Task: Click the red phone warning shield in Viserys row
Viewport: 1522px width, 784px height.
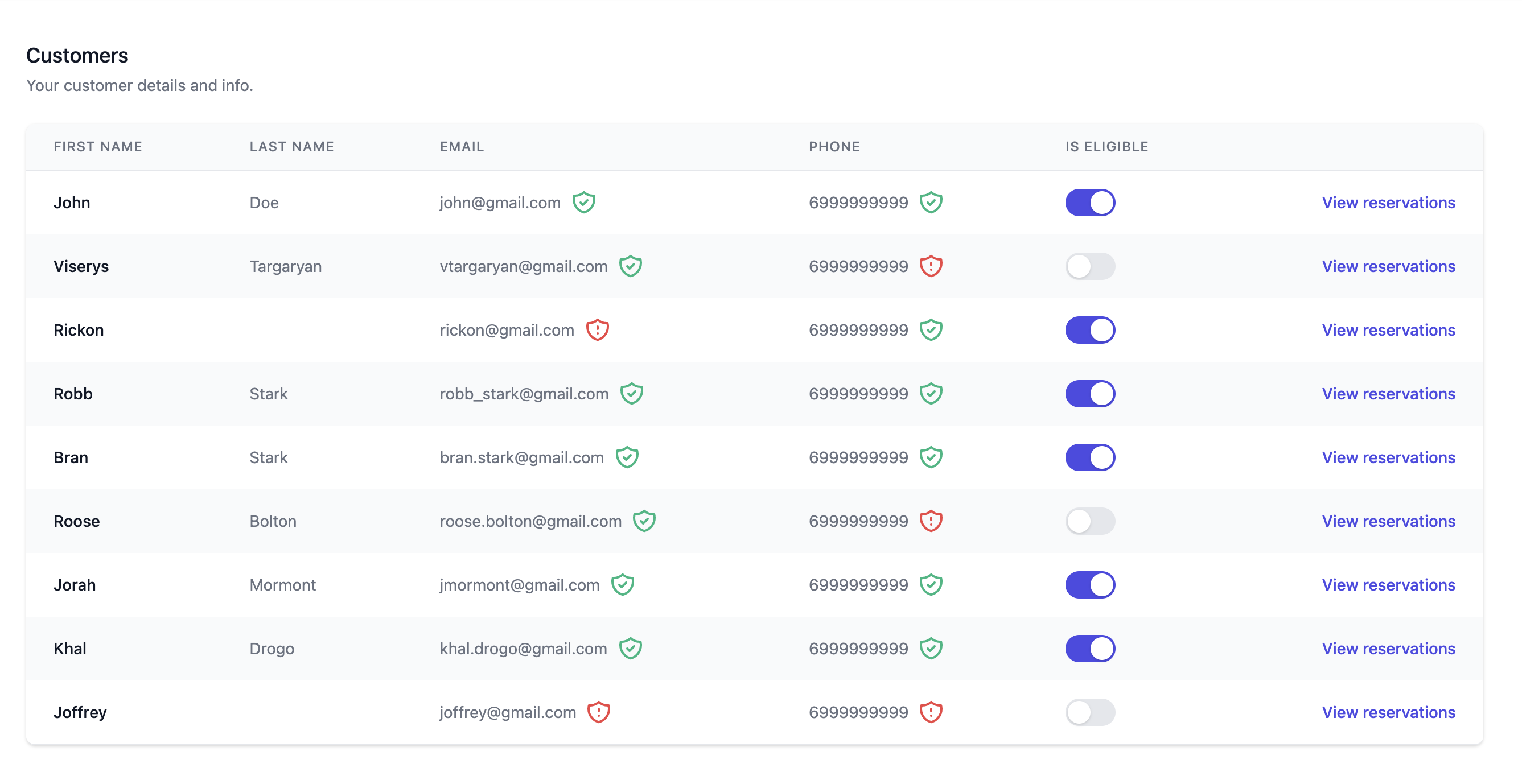Action: click(x=931, y=266)
